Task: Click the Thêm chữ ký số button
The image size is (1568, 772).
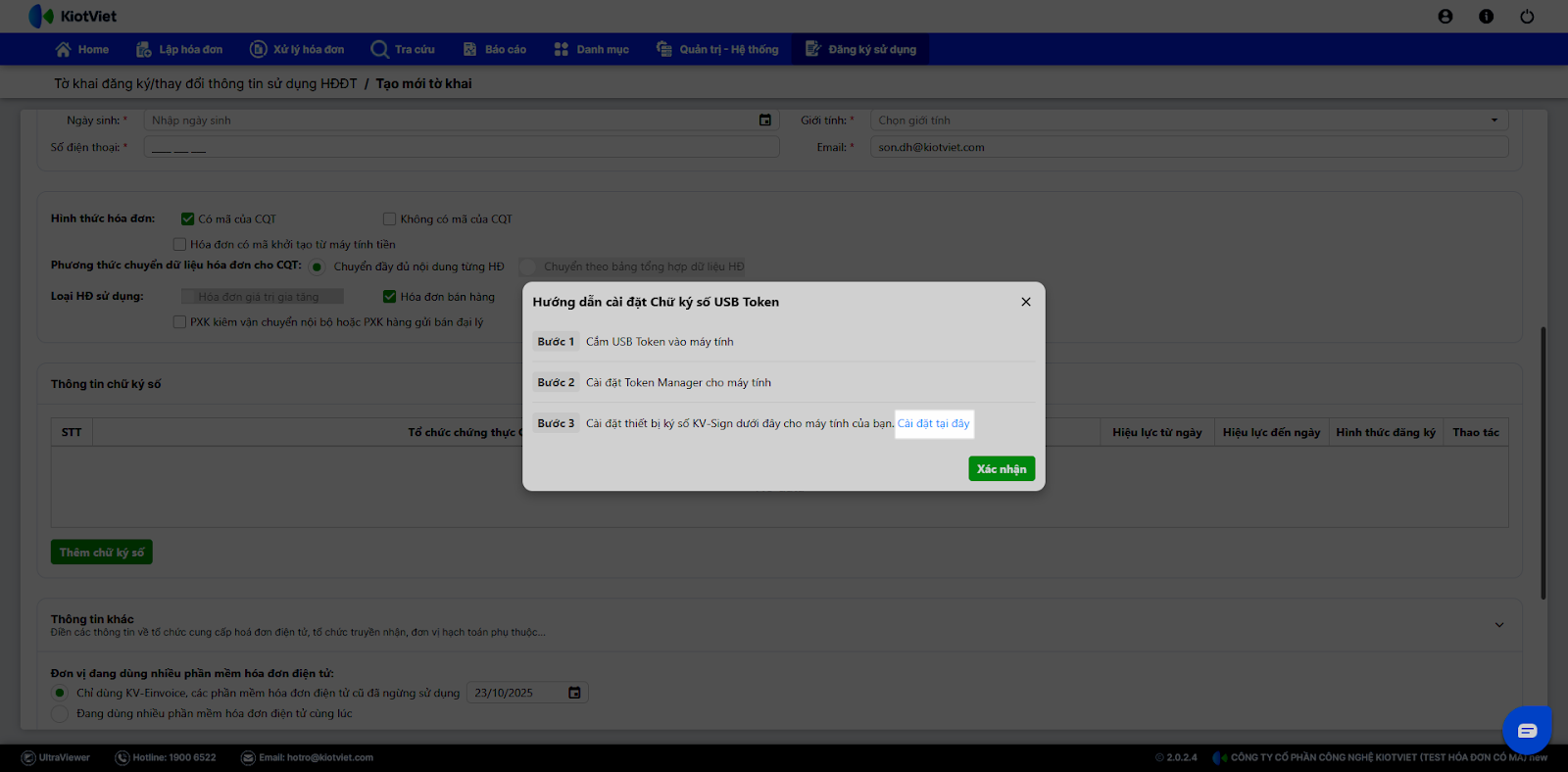Action: pos(102,553)
